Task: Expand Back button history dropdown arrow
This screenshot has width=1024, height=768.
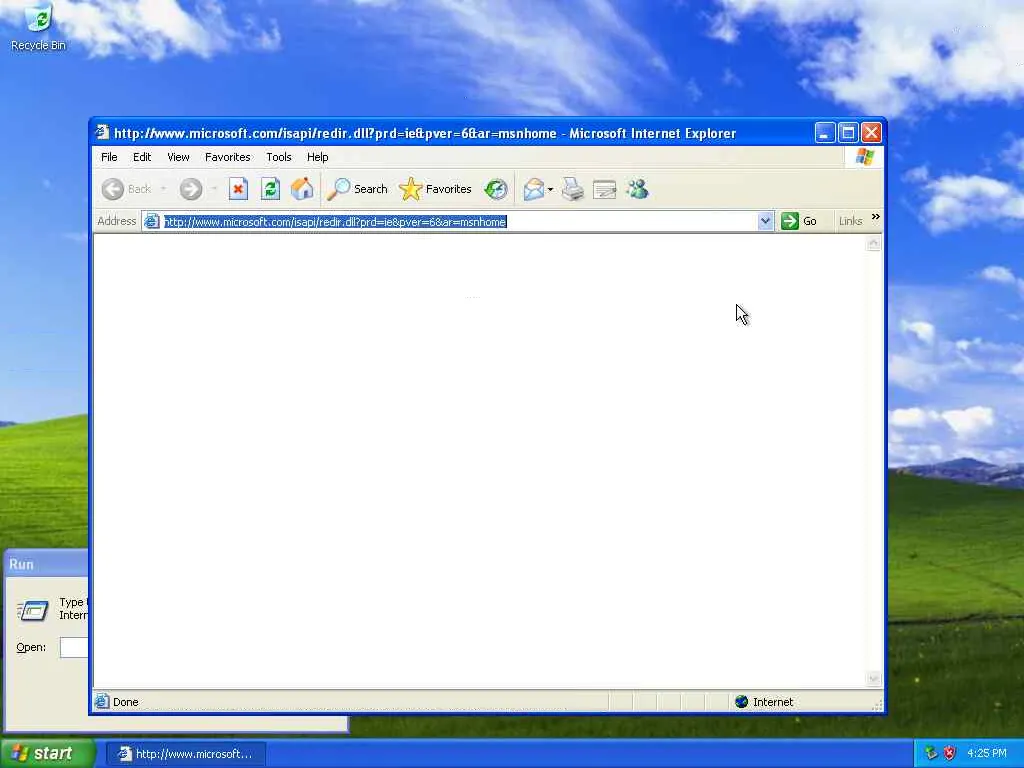Action: pyautogui.click(x=163, y=189)
